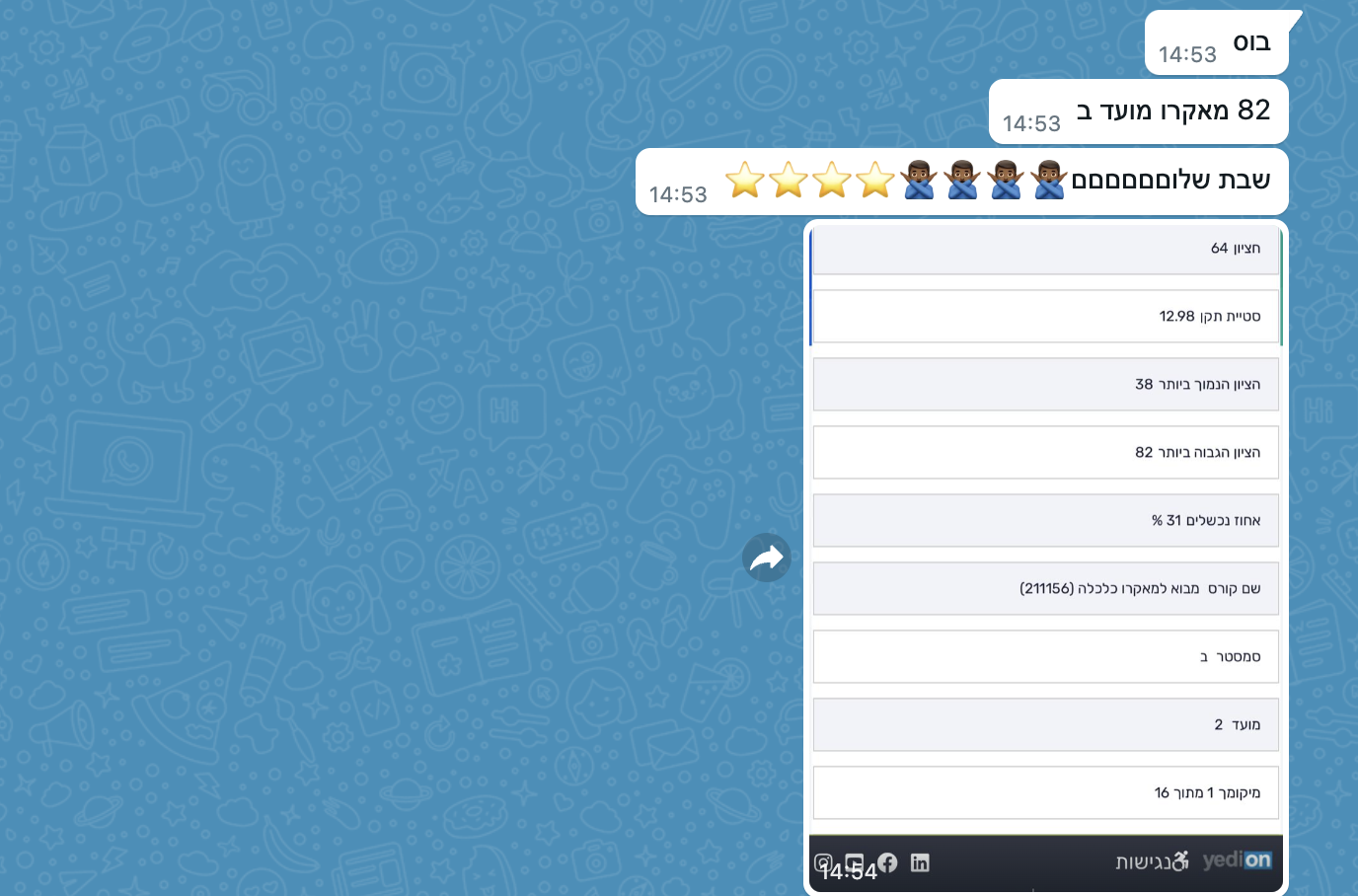Click the נגישות accessibility link

[x=1144, y=862]
